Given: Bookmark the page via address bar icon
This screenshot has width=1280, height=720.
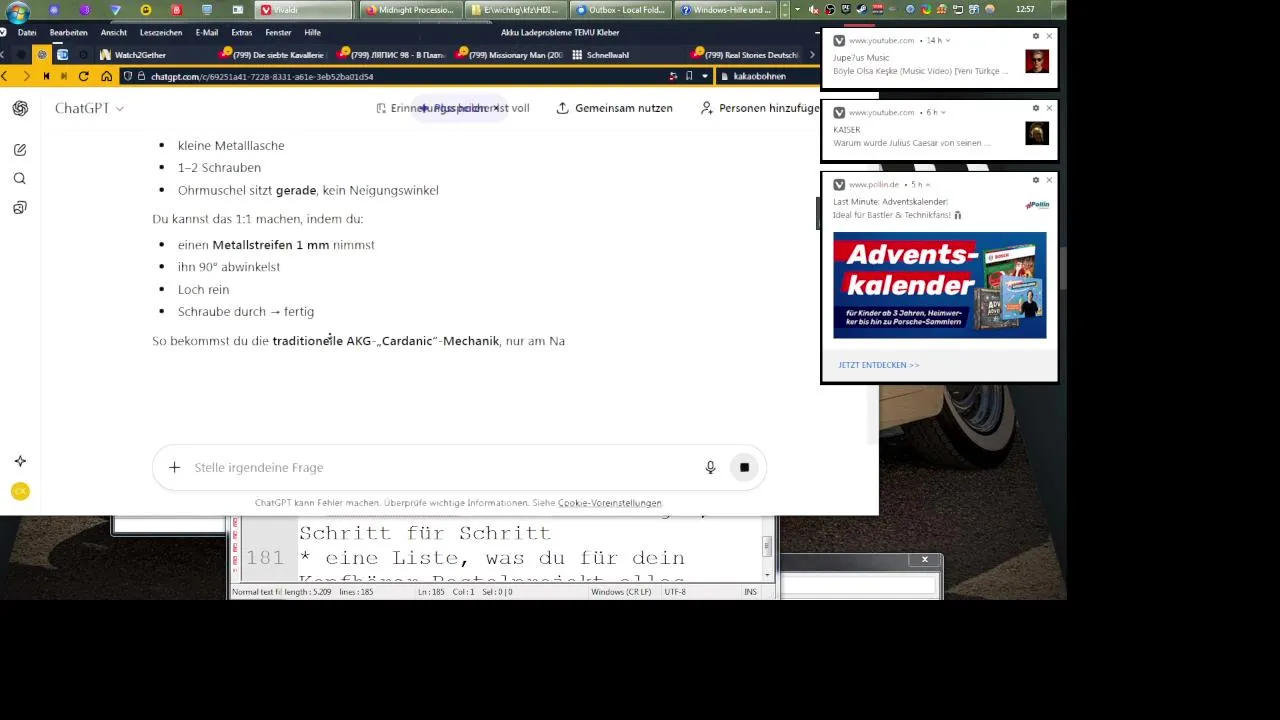Looking at the screenshot, I should [x=689, y=76].
